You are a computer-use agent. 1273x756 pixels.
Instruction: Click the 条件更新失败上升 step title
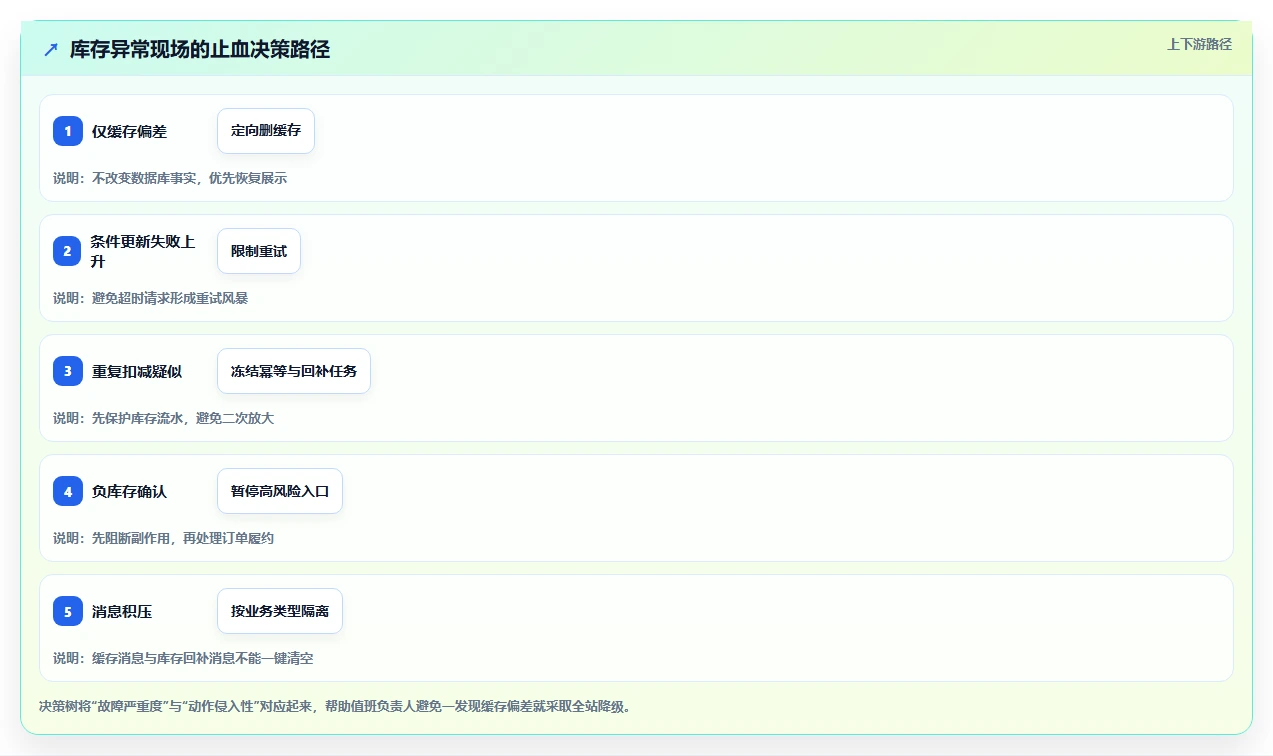(x=143, y=251)
